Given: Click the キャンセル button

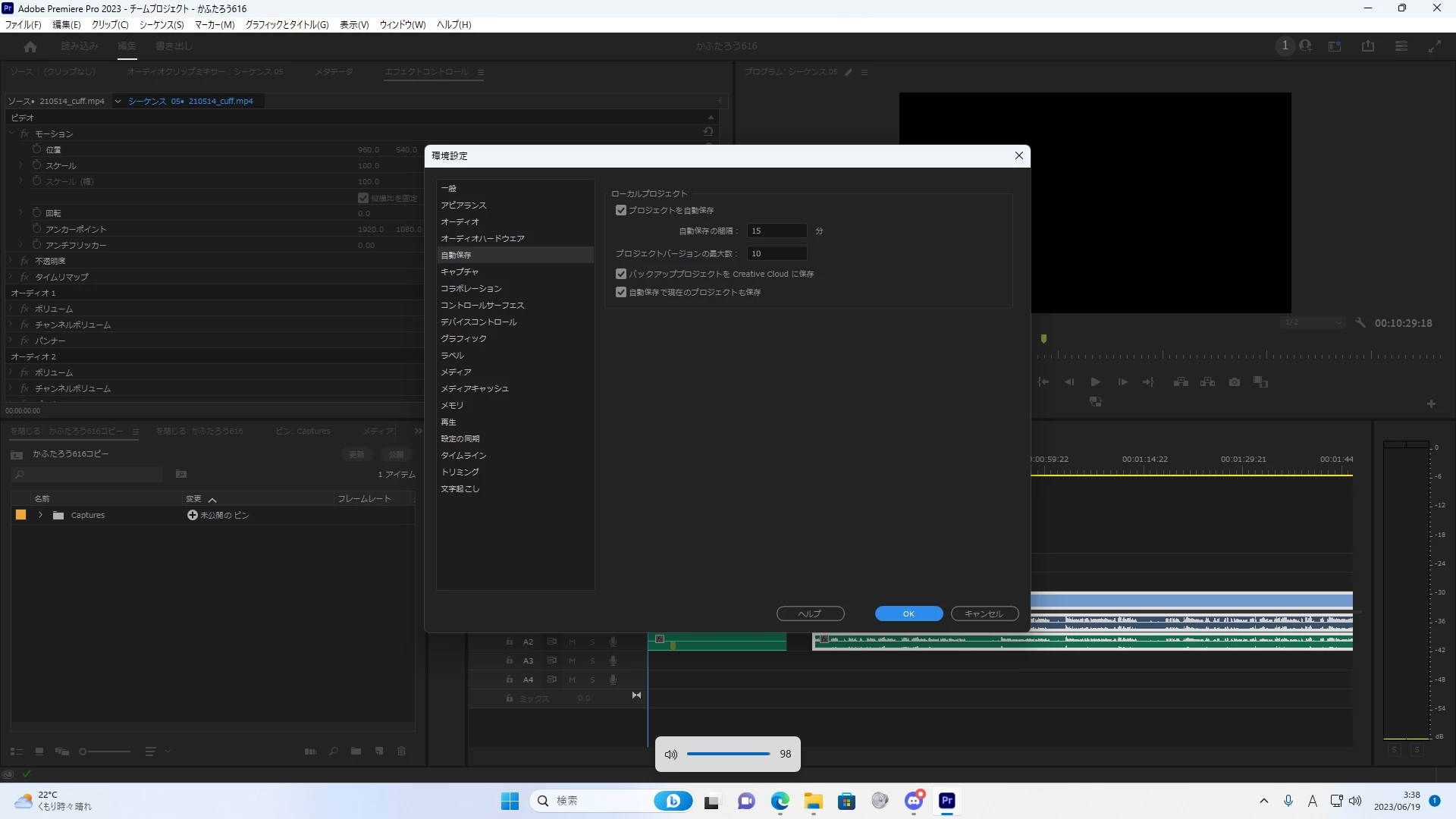Looking at the screenshot, I should click(984, 613).
